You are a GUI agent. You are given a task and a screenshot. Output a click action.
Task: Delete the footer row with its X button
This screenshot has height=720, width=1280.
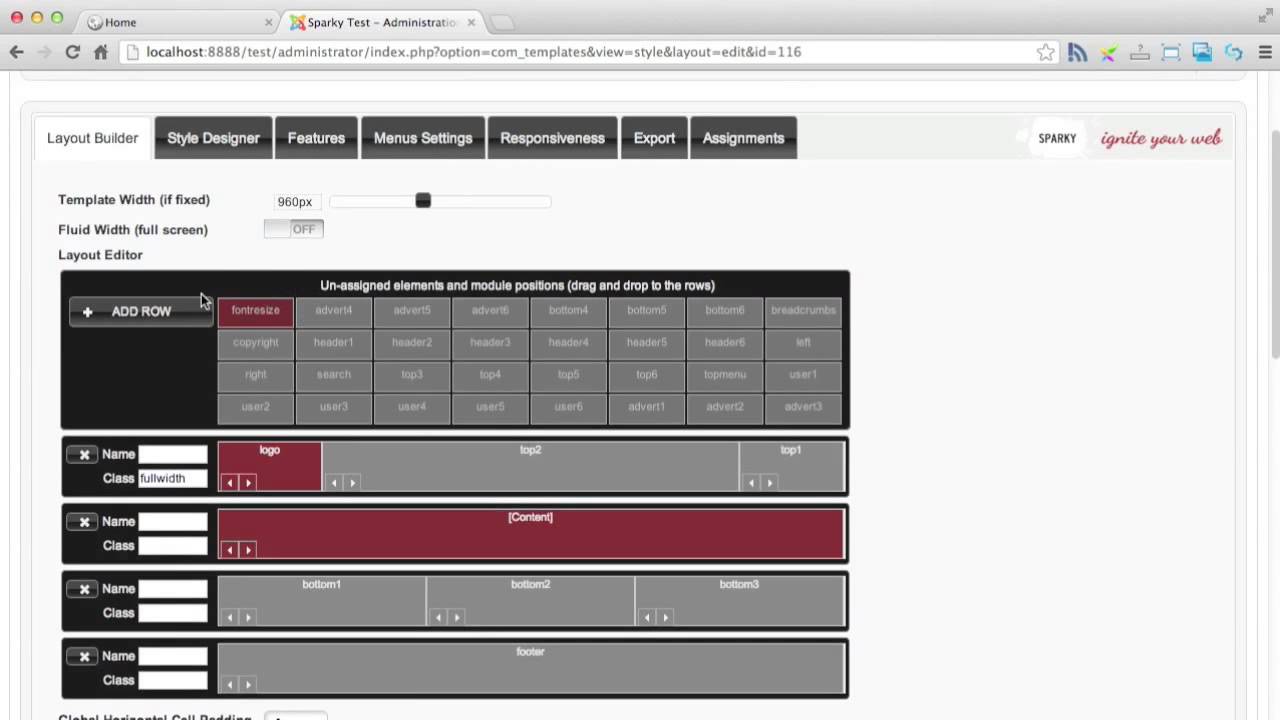click(x=84, y=657)
